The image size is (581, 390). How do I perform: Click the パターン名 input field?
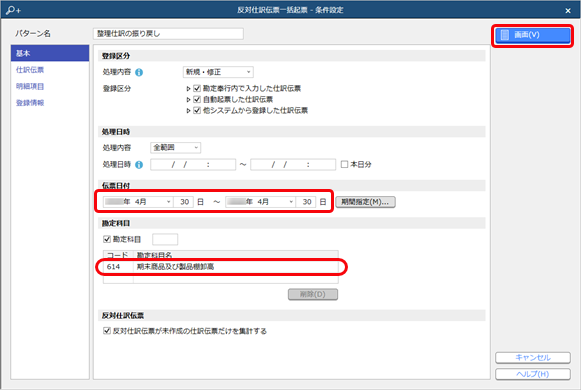(168, 34)
